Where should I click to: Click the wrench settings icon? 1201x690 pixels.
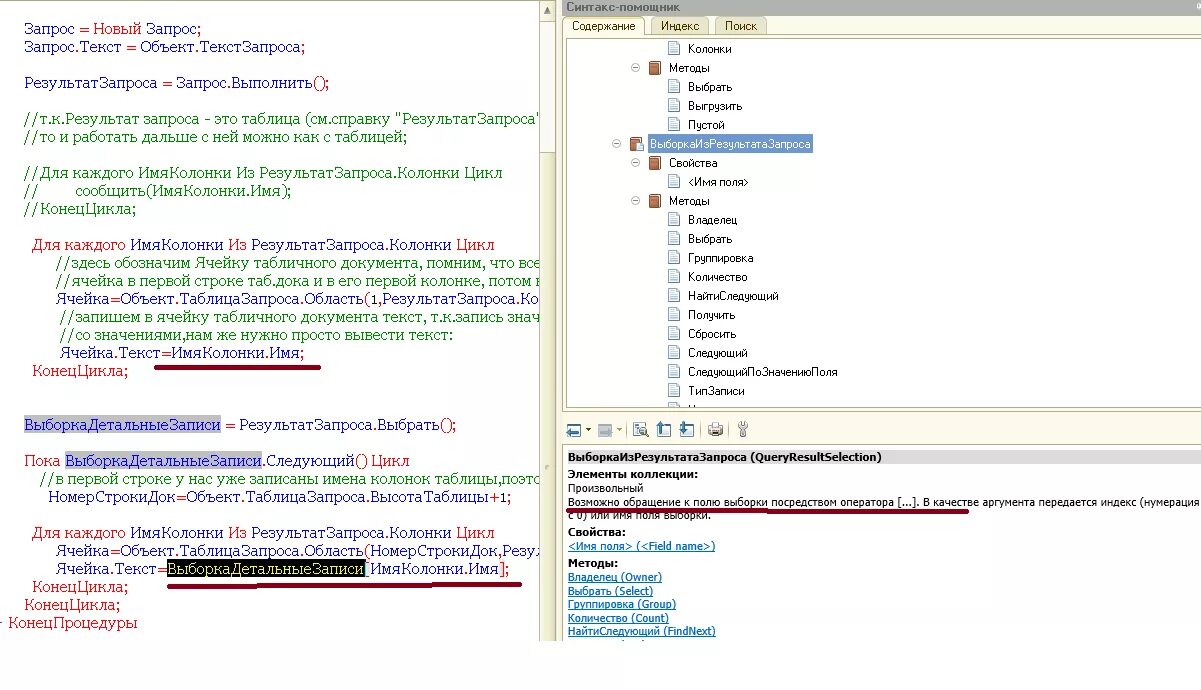[743, 430]
